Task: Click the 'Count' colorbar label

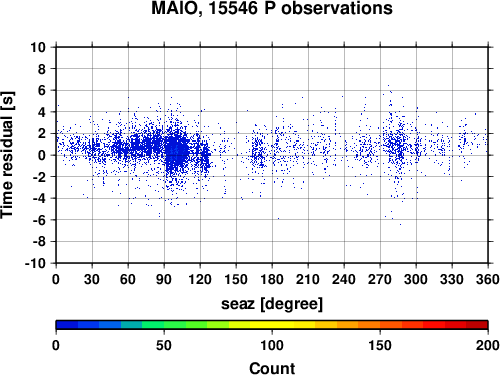Action: [272, 368]
